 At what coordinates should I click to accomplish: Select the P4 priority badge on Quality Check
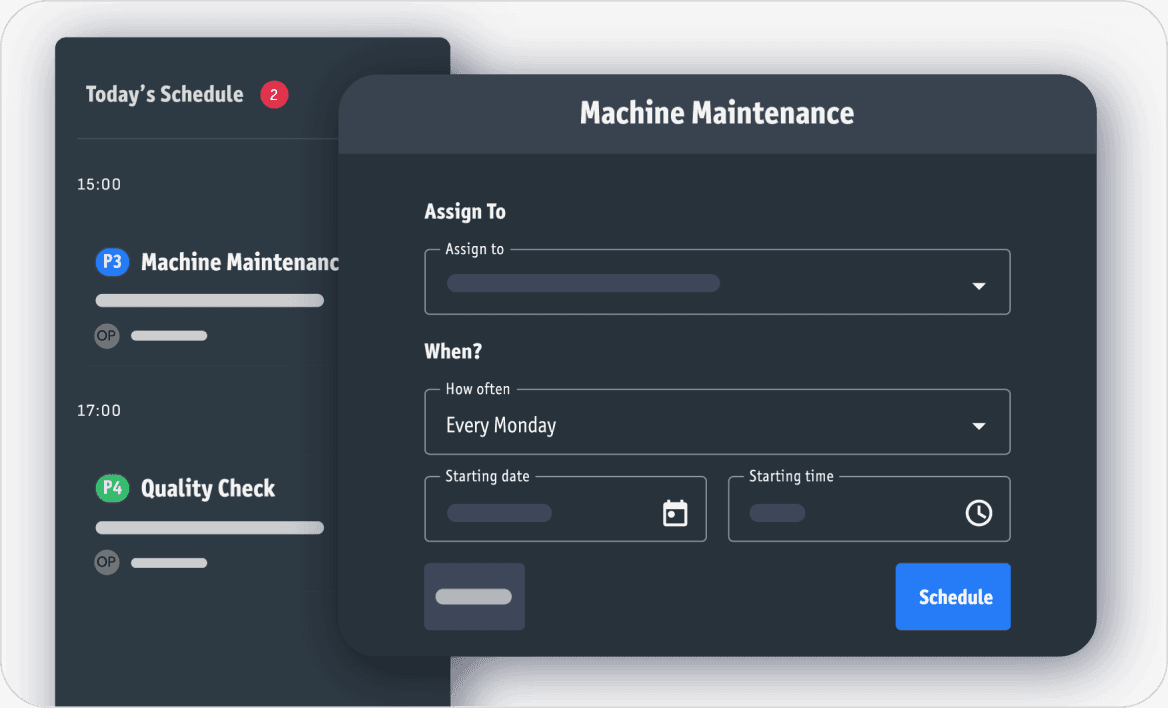click(x=111, y=488)
